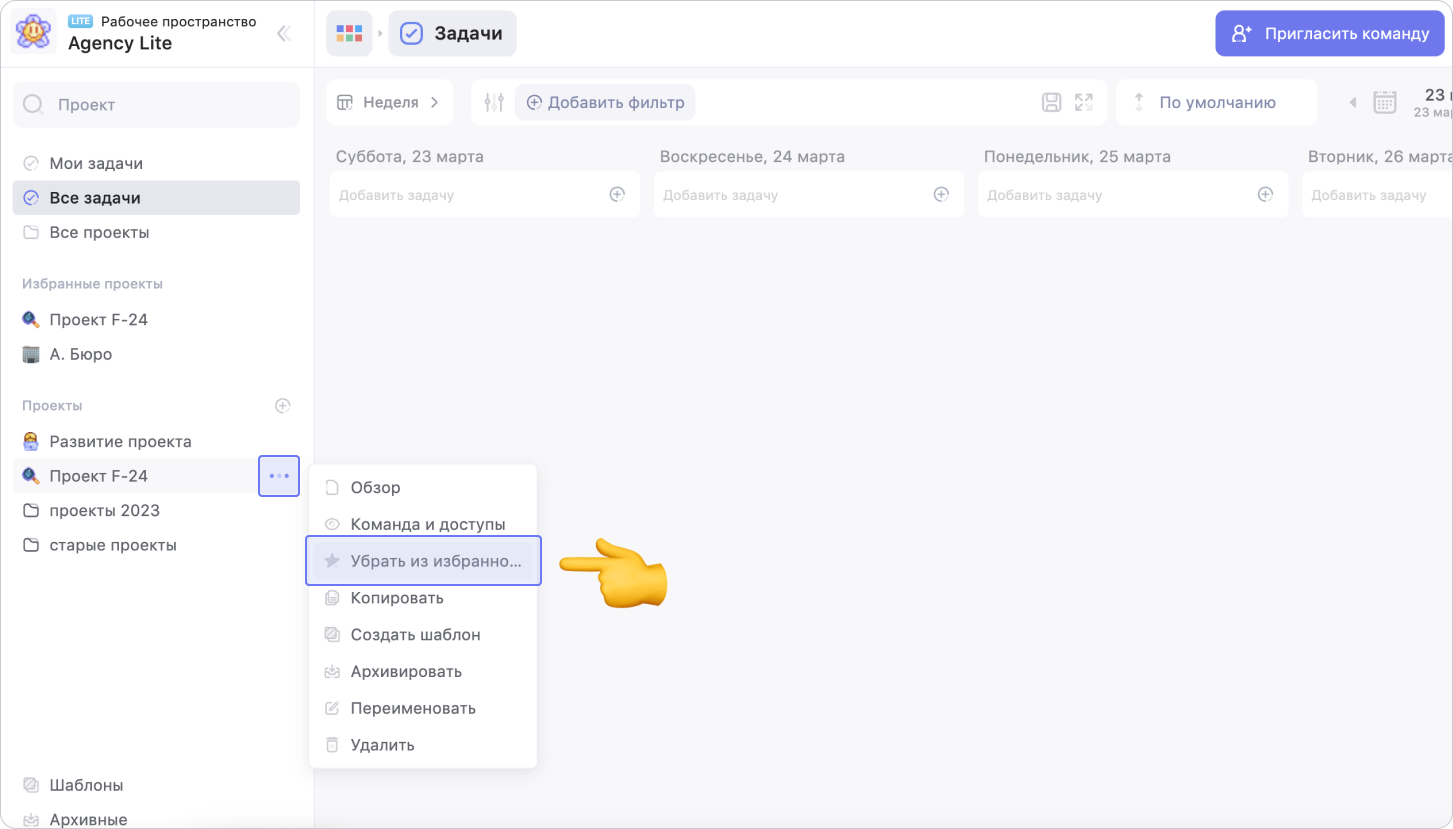Click Добавить фильтр button

click(x=605, y=102)
